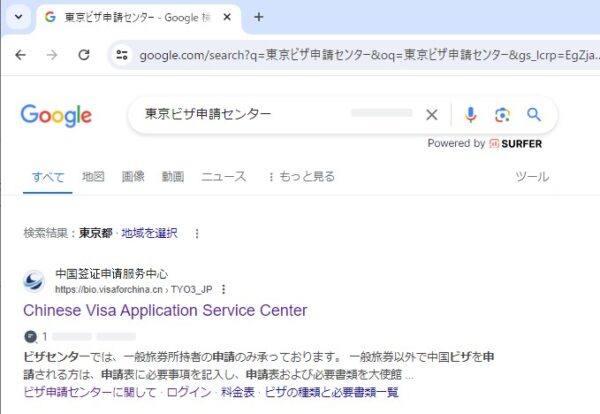Click the browser back arrow button
This screenshot has width=600, height=414.
pyautogui.click(x=20, y=55)
